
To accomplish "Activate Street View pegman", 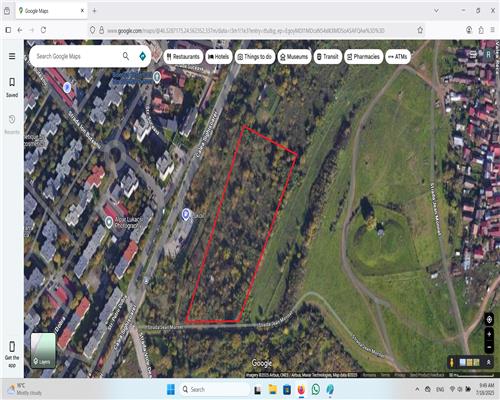I will tap(452, 362).
